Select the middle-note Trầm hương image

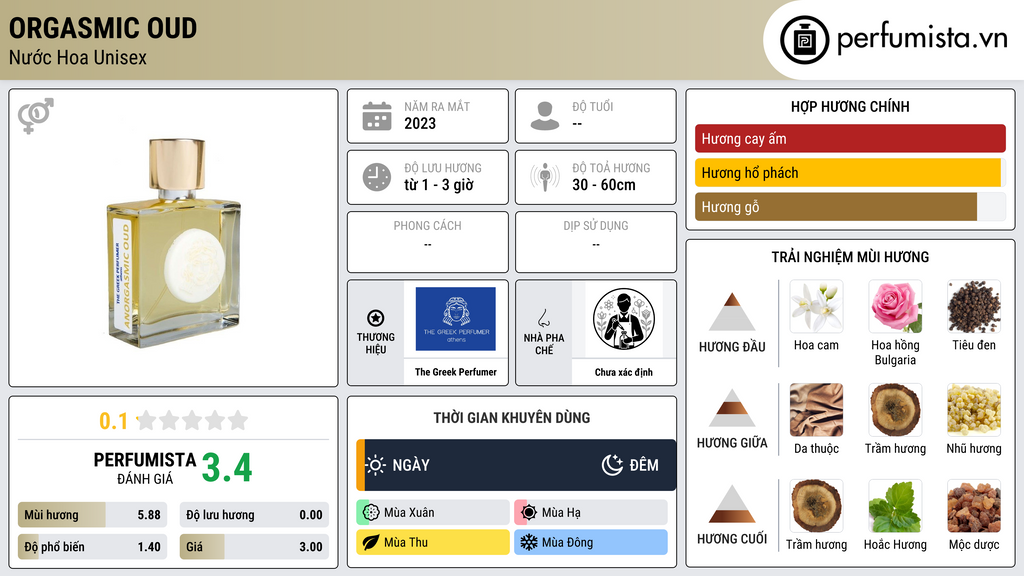(895, 410)
